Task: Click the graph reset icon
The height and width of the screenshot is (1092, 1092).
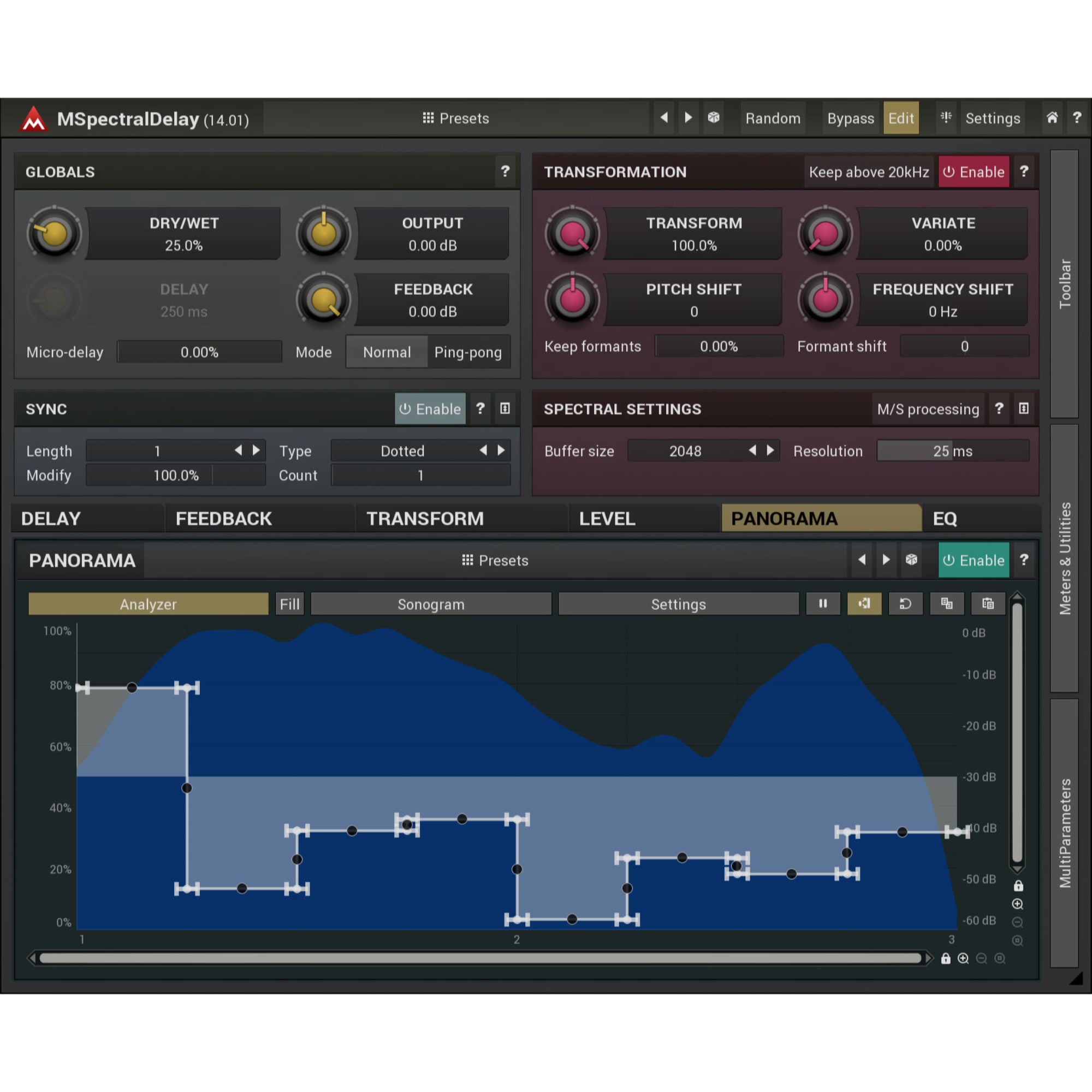Action: click(905, 604)
